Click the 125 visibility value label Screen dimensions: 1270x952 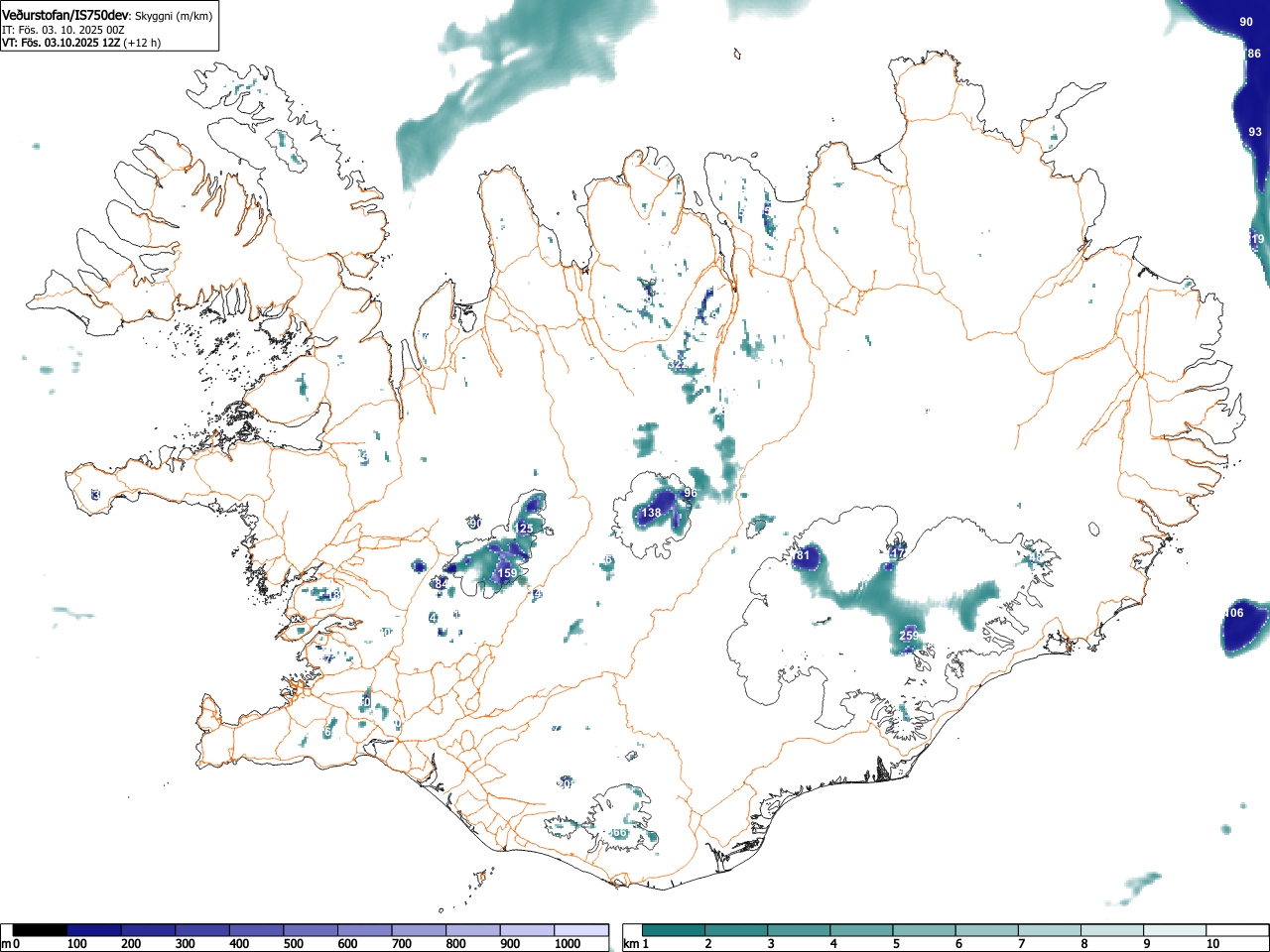[524, 529]
